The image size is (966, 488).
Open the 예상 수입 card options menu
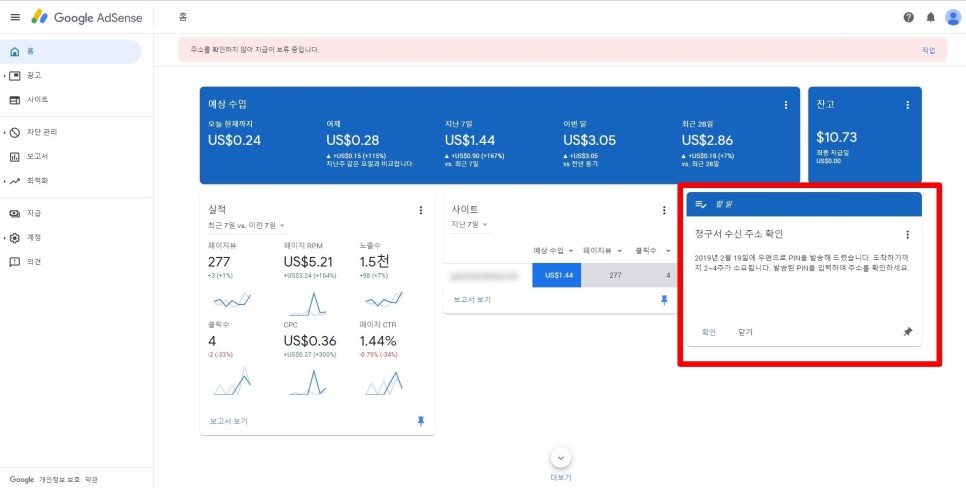(785, 105)
